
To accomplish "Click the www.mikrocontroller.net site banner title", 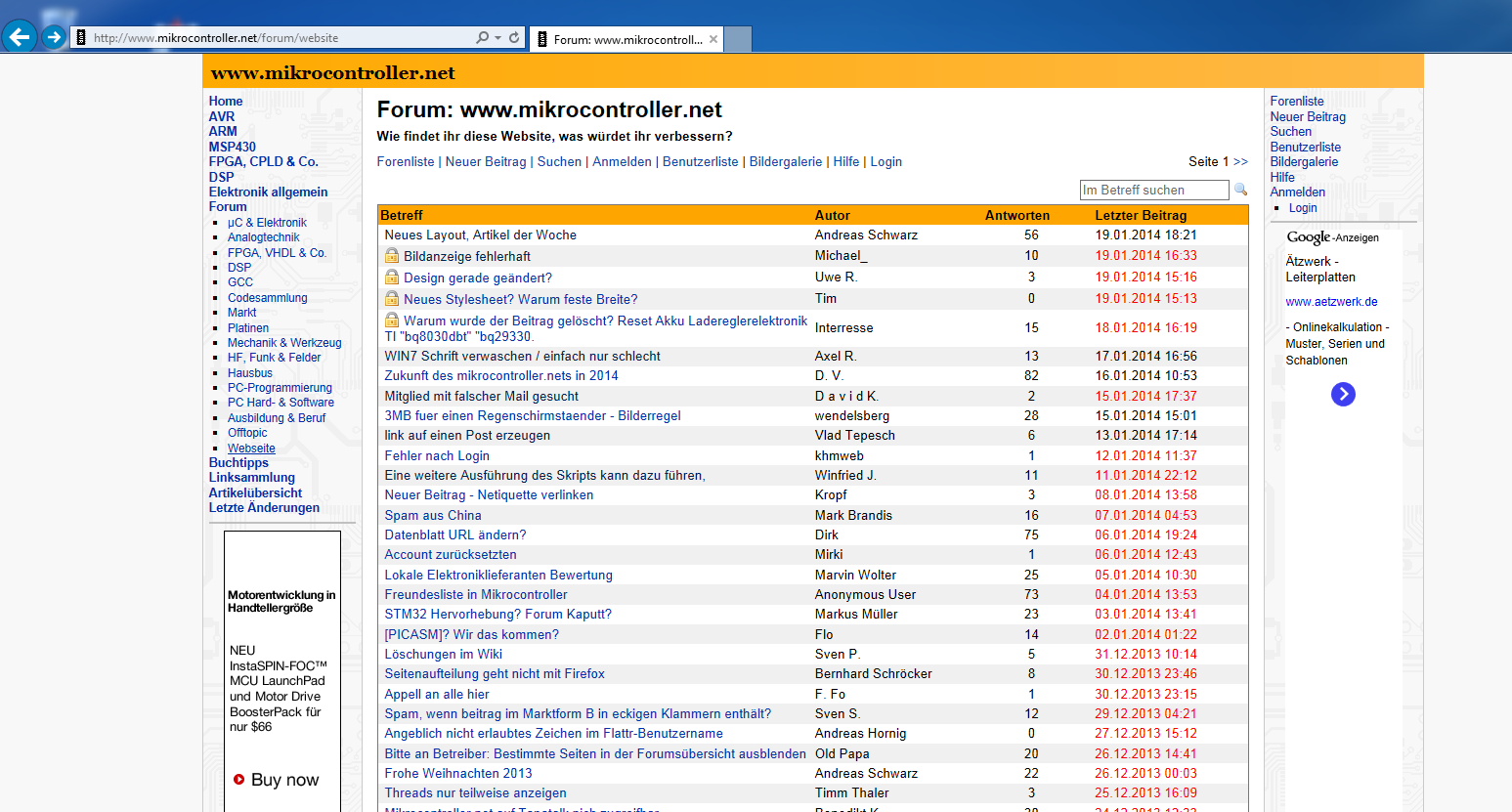I will coord(333,72).
